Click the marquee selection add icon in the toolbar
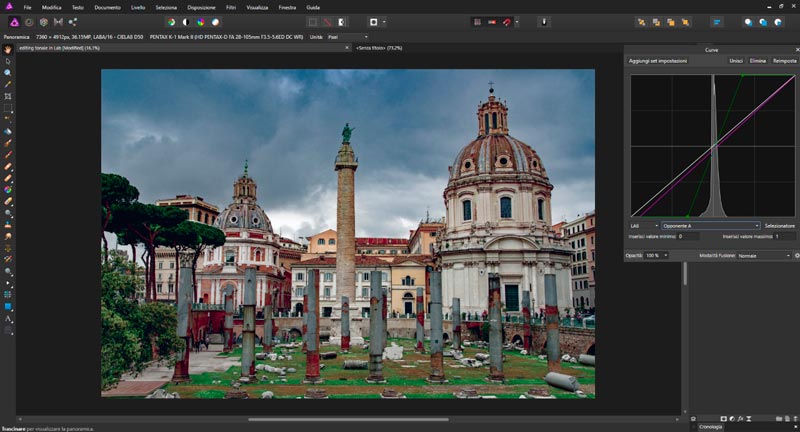The width and height of the screenshot is (800, 432). [312, 22]
